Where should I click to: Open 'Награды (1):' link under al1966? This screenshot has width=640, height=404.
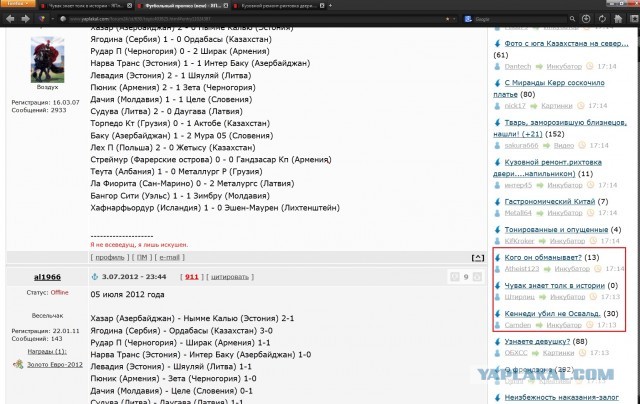(47, 351)
